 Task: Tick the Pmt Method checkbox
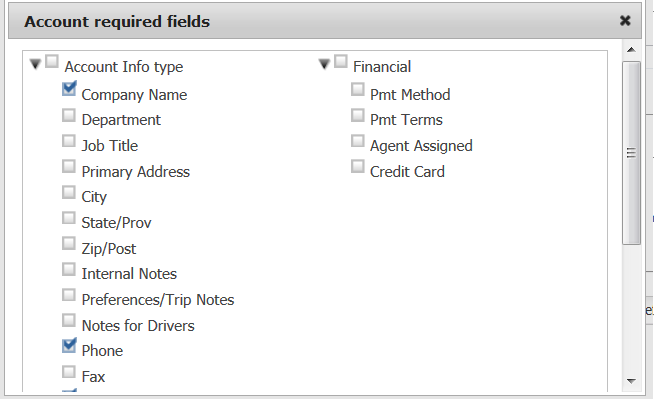357,90
